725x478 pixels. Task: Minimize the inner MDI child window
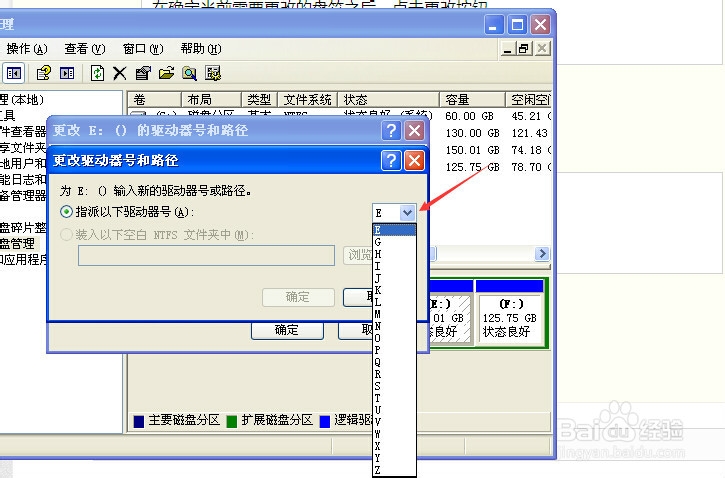(x=508, y=49)
